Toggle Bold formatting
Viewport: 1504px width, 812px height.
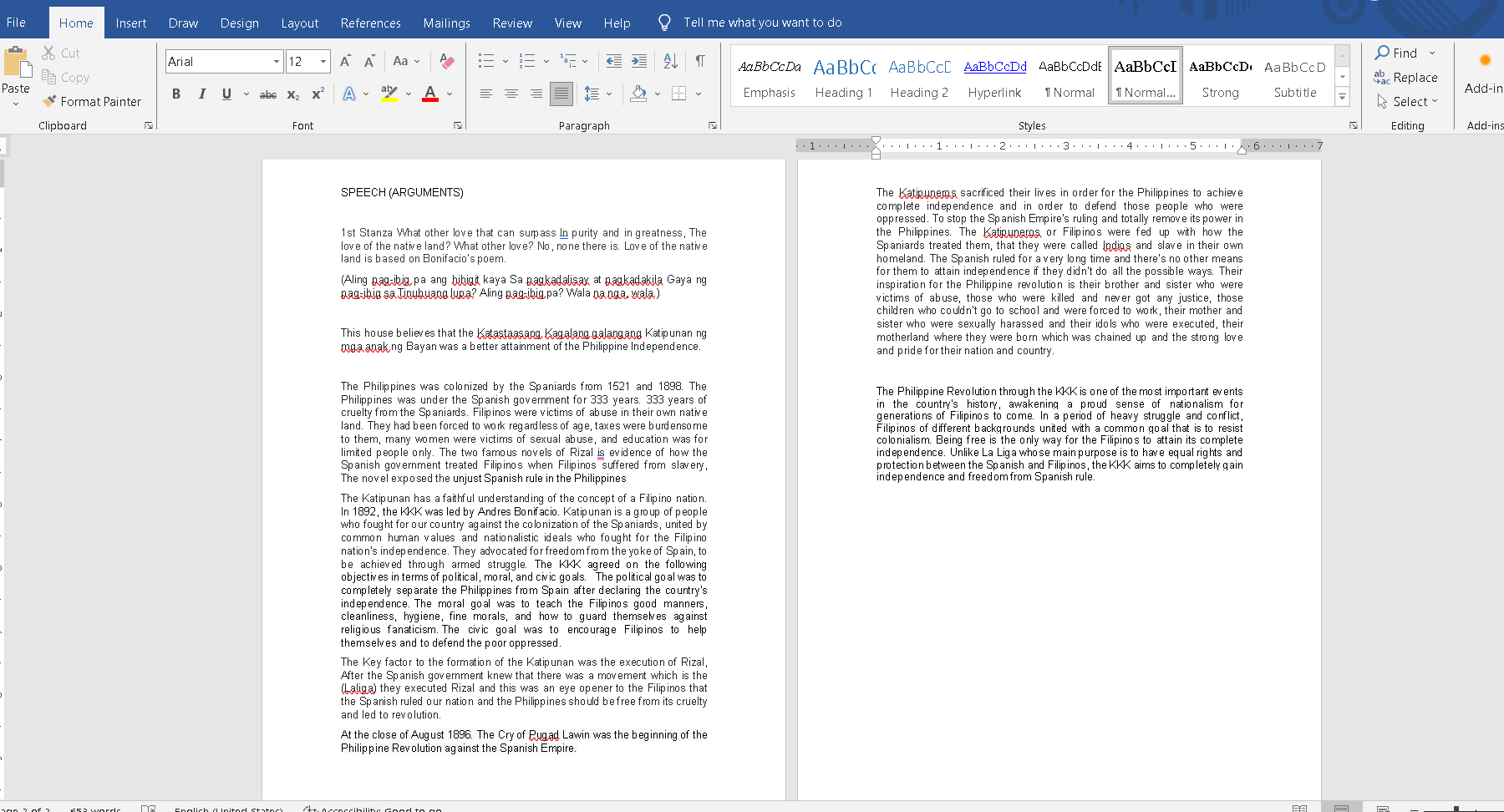[176, 94]
